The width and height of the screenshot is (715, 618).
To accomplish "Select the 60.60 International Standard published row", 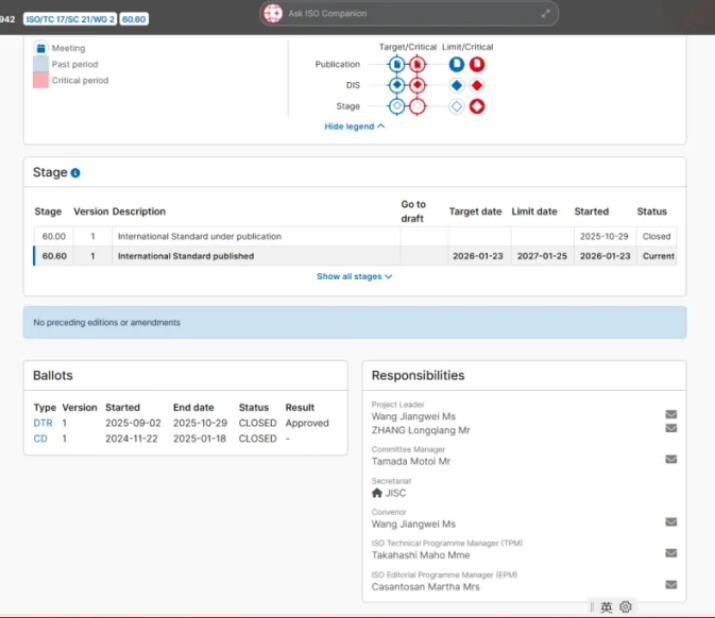I will [x=185, y=256].
